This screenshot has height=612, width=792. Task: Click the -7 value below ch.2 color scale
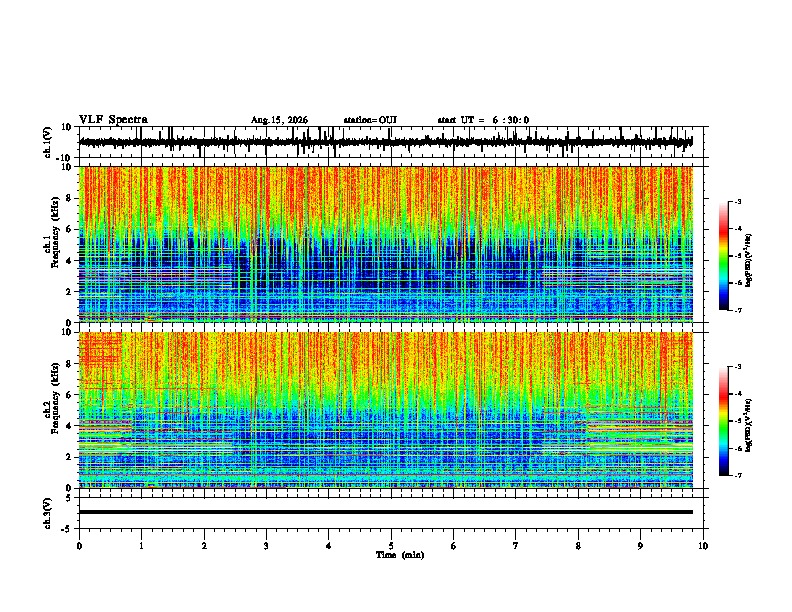(737, 475)
